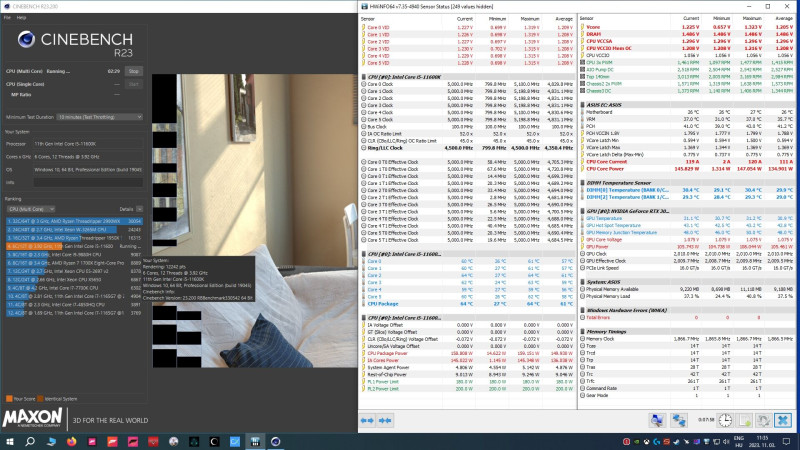Select the DRAM voltage row
Screen dimensions: 800x450
(687, 34)
